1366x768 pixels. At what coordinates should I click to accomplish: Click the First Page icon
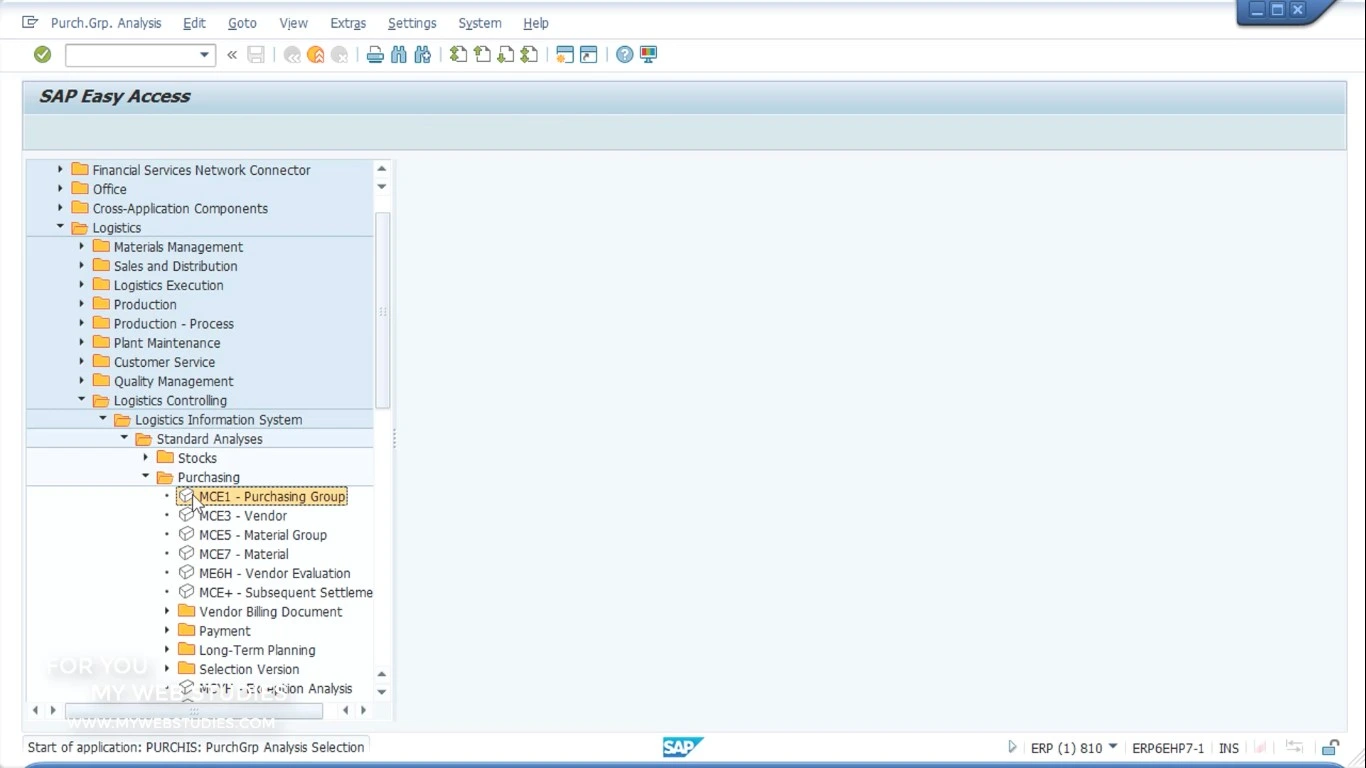coord(458,55)
